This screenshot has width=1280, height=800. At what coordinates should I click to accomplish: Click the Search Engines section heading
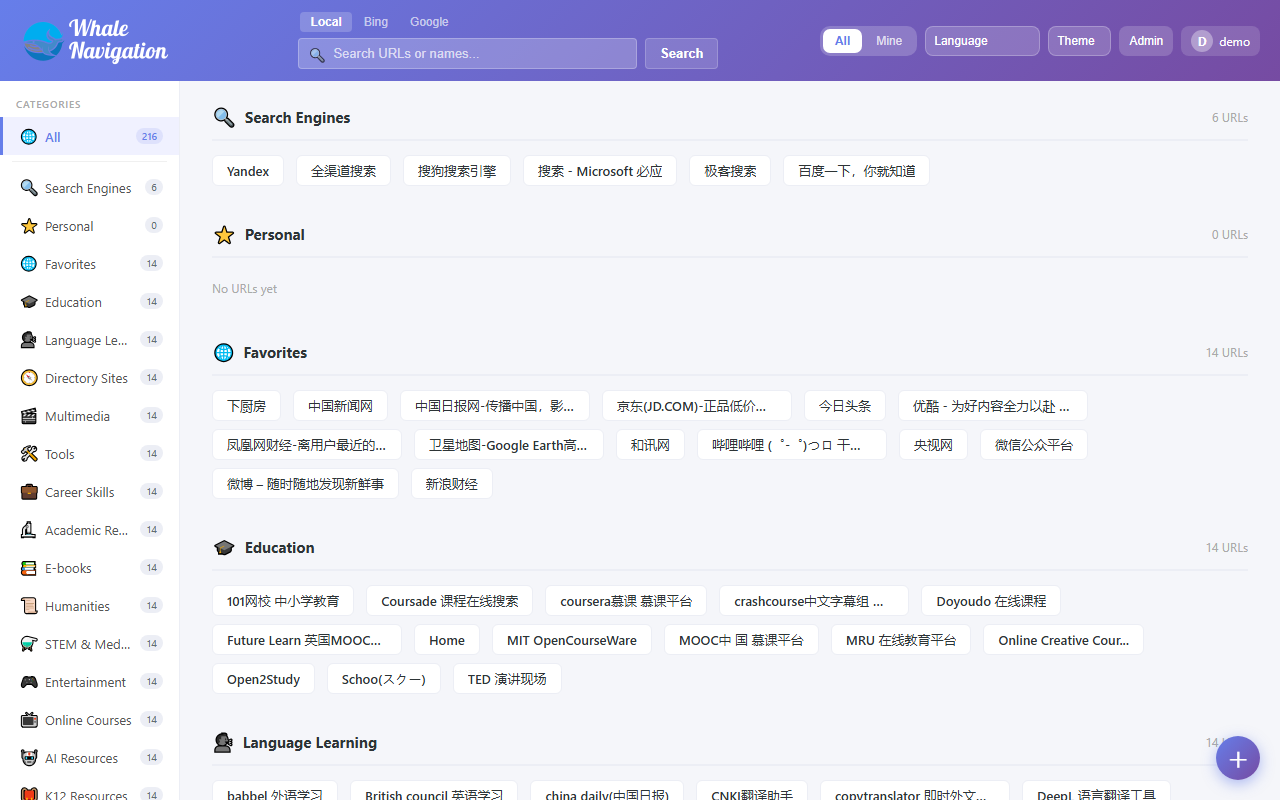pos(297,118)
